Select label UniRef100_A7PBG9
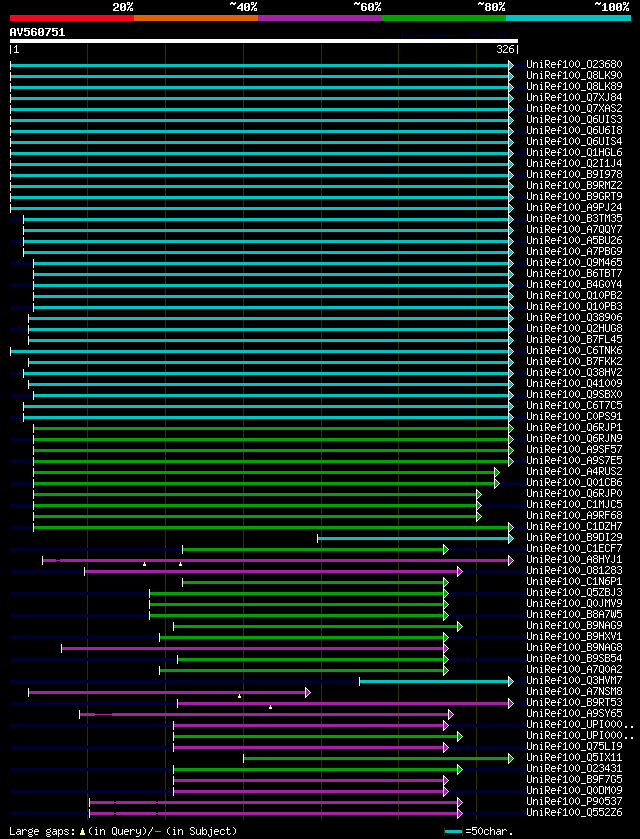This screenshot has height=839, width=640. [x=574, y=251]
